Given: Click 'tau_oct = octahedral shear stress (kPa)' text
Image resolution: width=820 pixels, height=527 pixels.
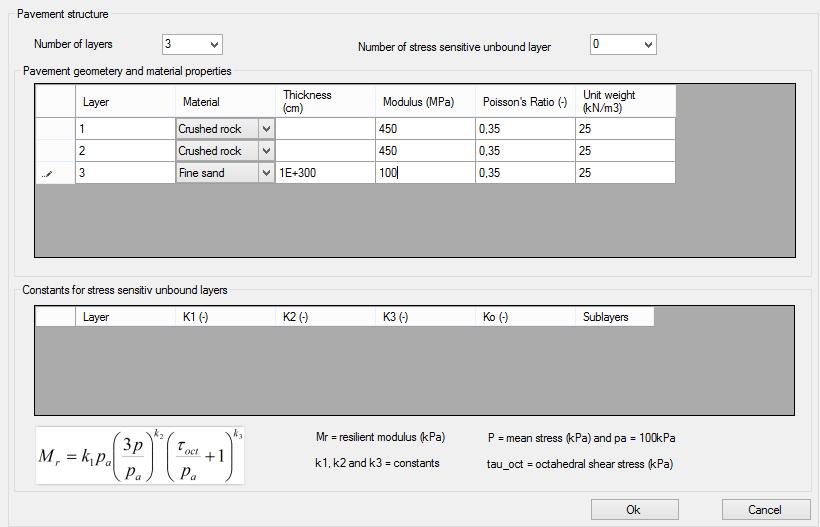Looking at the screenshot, I should (580, 464).
